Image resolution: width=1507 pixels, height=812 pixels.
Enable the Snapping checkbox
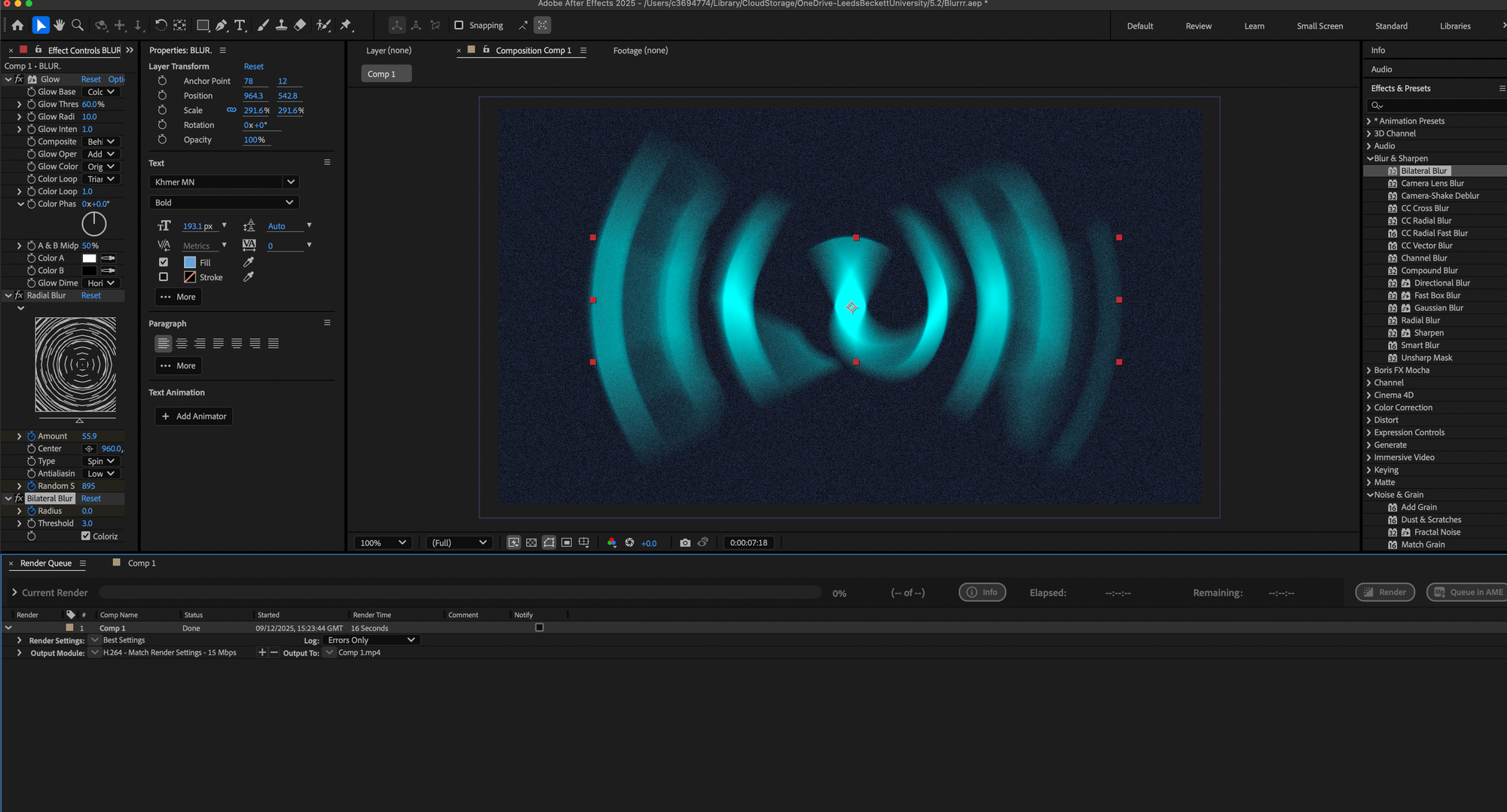[x=459, y=26]
